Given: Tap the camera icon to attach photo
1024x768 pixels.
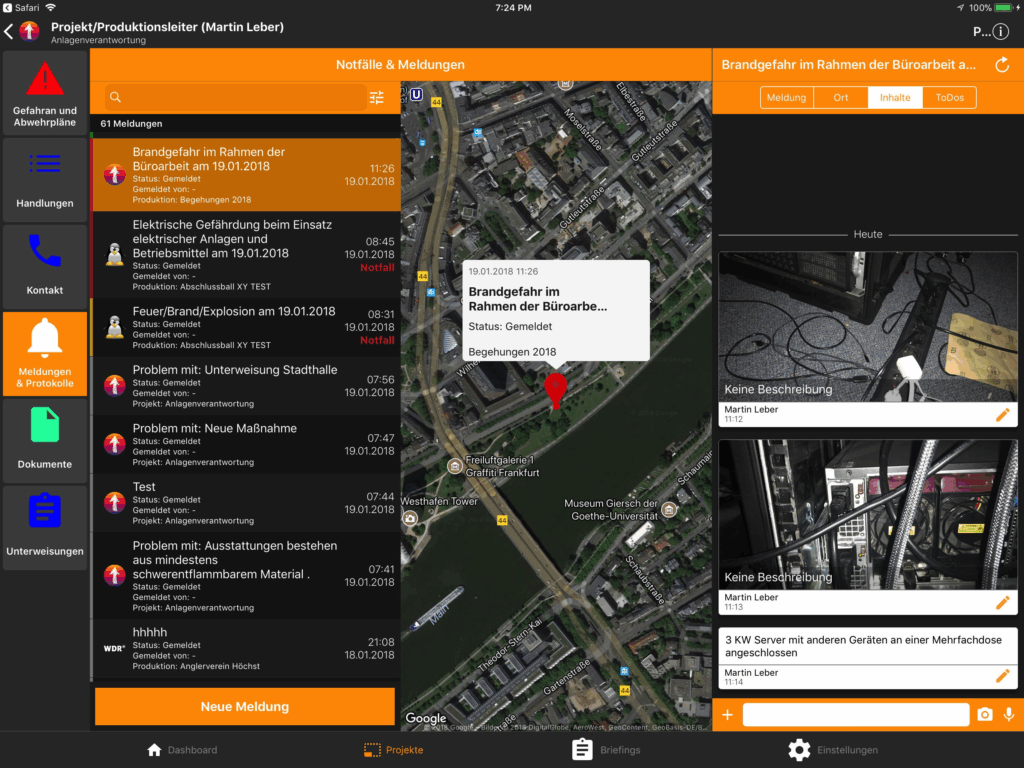Looking at the screenshot, I should point(985,715).
